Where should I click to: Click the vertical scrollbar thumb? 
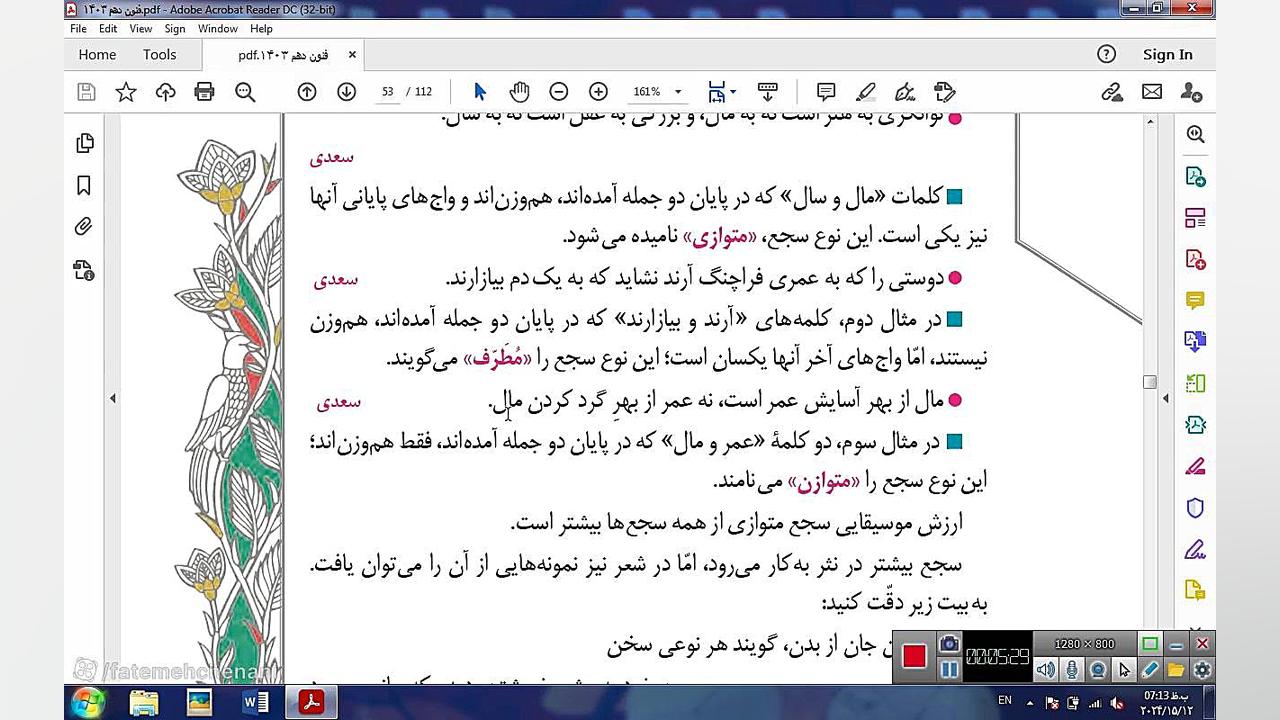pyautogui.click(x=1150, y=382)
